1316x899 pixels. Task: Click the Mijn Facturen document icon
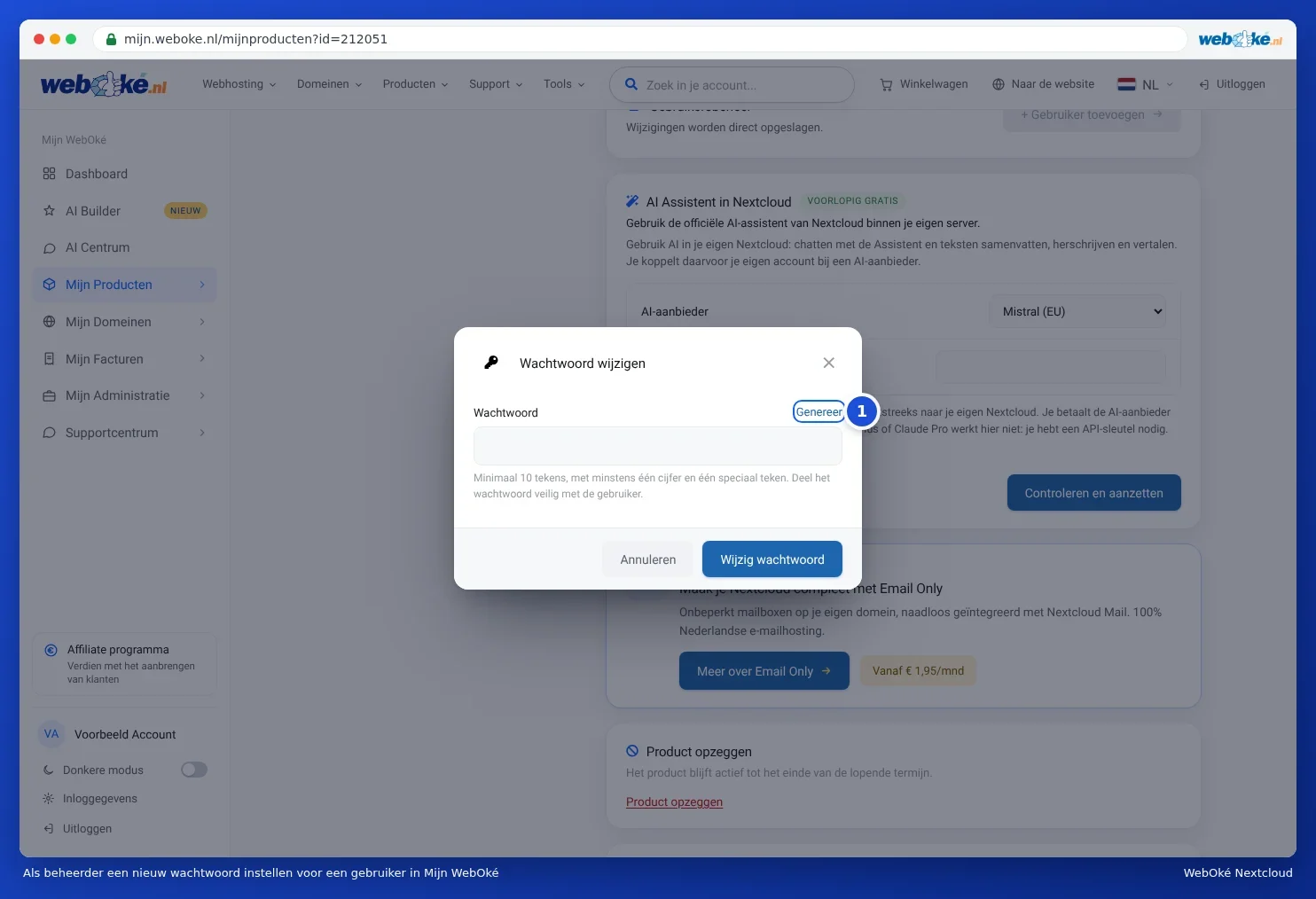49,359
